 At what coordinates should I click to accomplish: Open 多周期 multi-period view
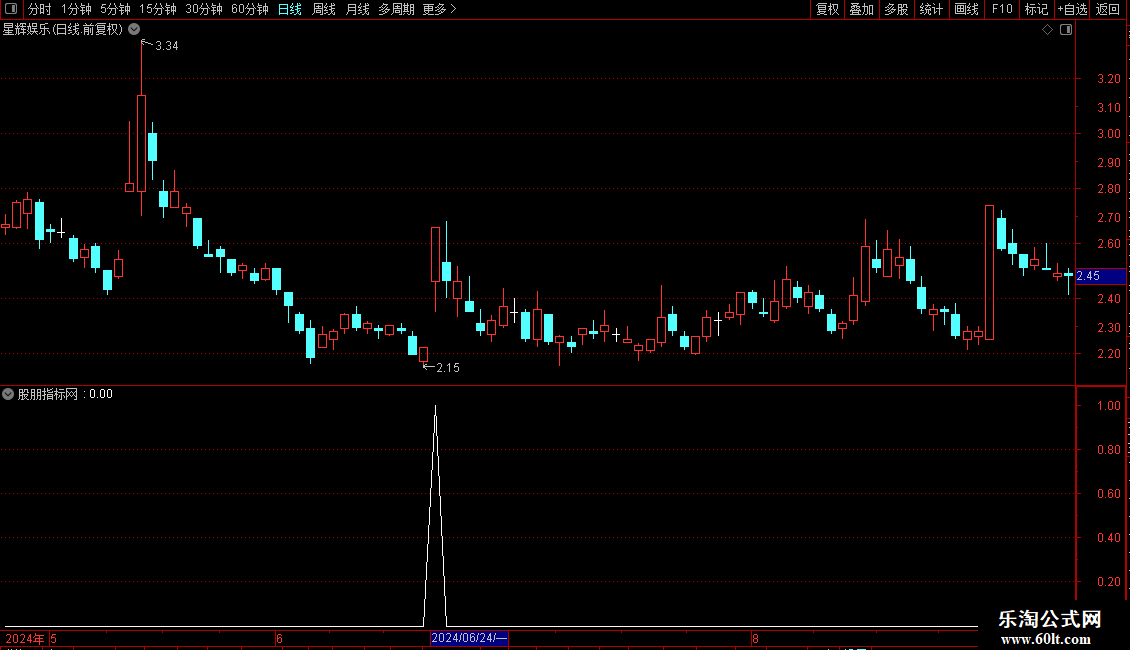[x=396, y=9]
